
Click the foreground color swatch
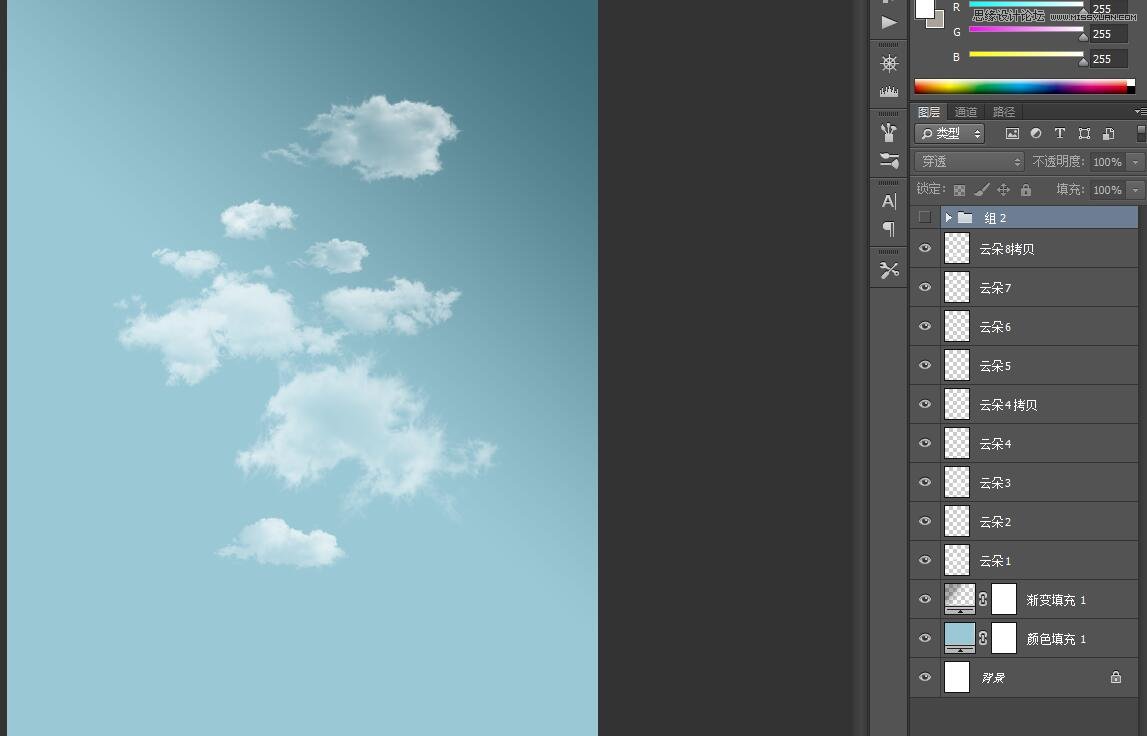click(x=924, y=9)
